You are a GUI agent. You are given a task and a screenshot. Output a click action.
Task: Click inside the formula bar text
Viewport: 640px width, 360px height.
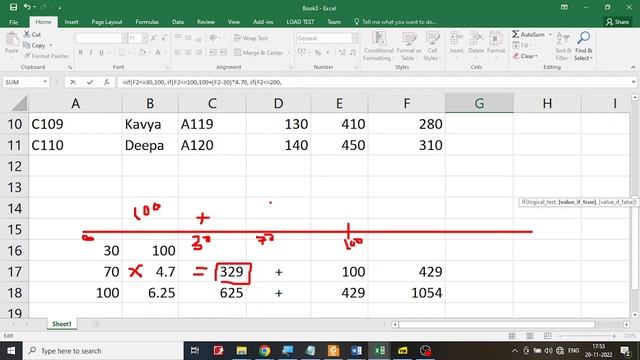(202, 82)
